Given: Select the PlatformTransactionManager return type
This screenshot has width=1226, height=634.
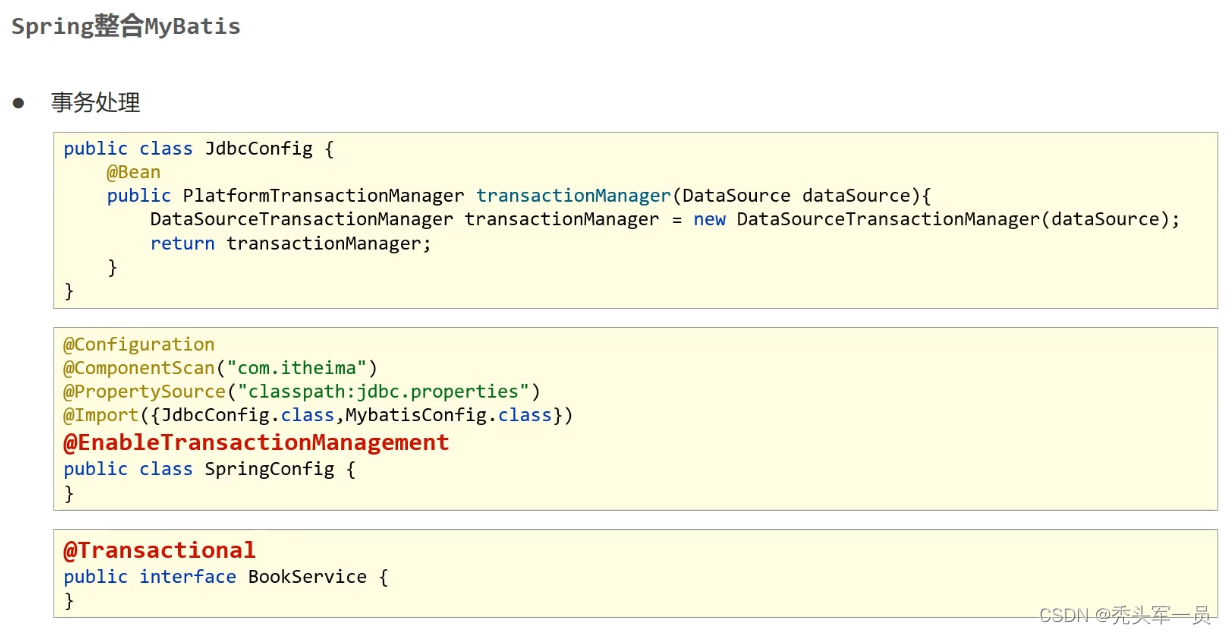Looking at the screenshot, I should [x=323, y=196].
